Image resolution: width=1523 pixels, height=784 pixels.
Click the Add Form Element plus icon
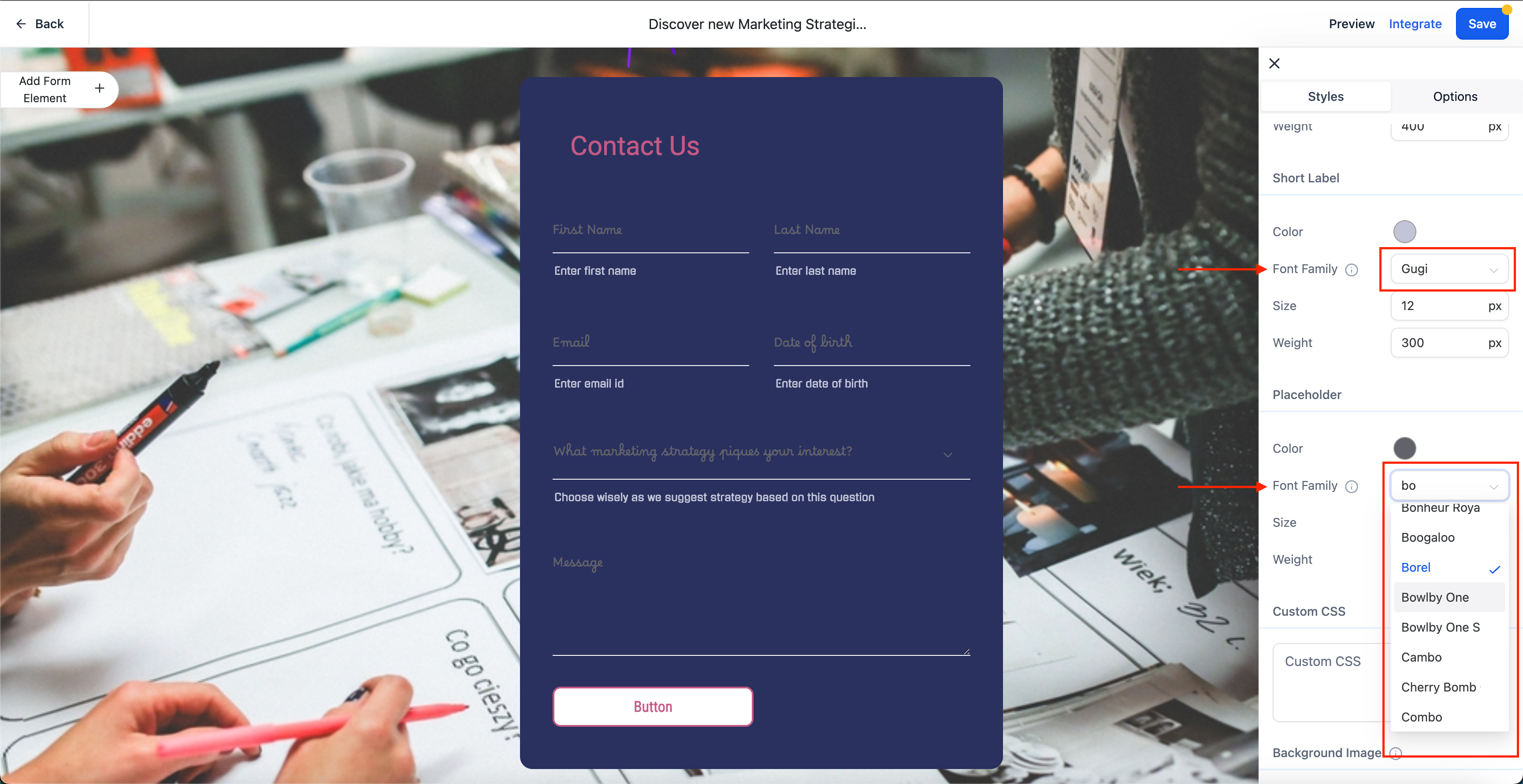100,88
